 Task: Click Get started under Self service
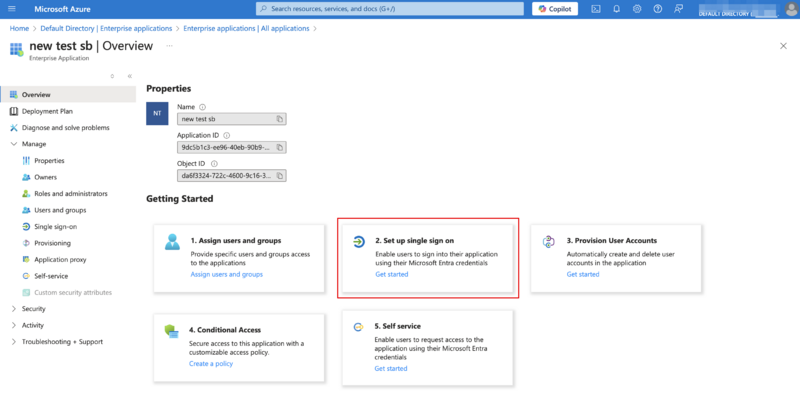tap(391, 368)
